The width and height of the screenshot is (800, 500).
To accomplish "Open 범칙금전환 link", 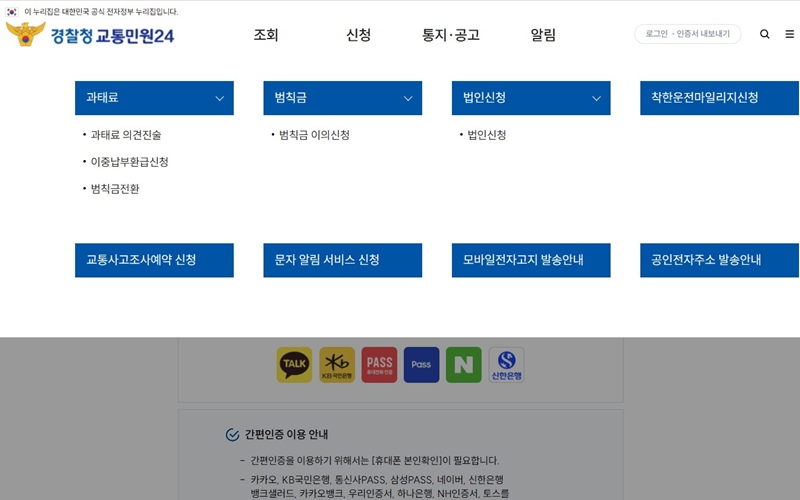I will (115, 189).
